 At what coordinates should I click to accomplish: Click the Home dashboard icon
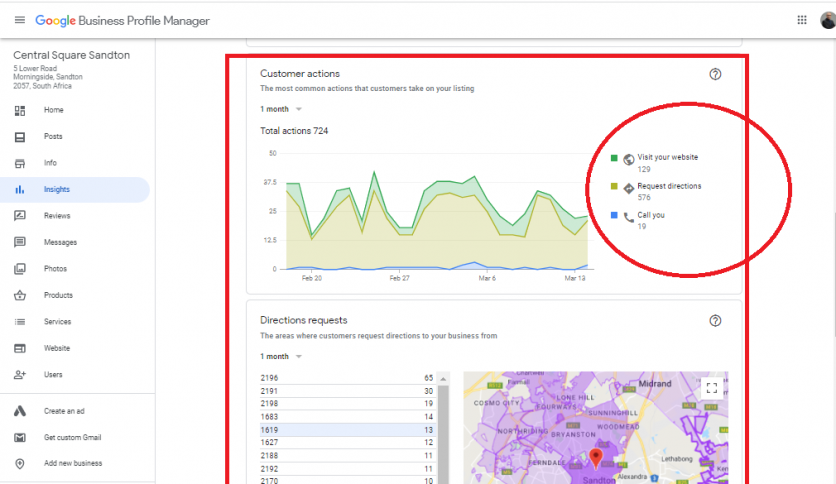(20, 110)
